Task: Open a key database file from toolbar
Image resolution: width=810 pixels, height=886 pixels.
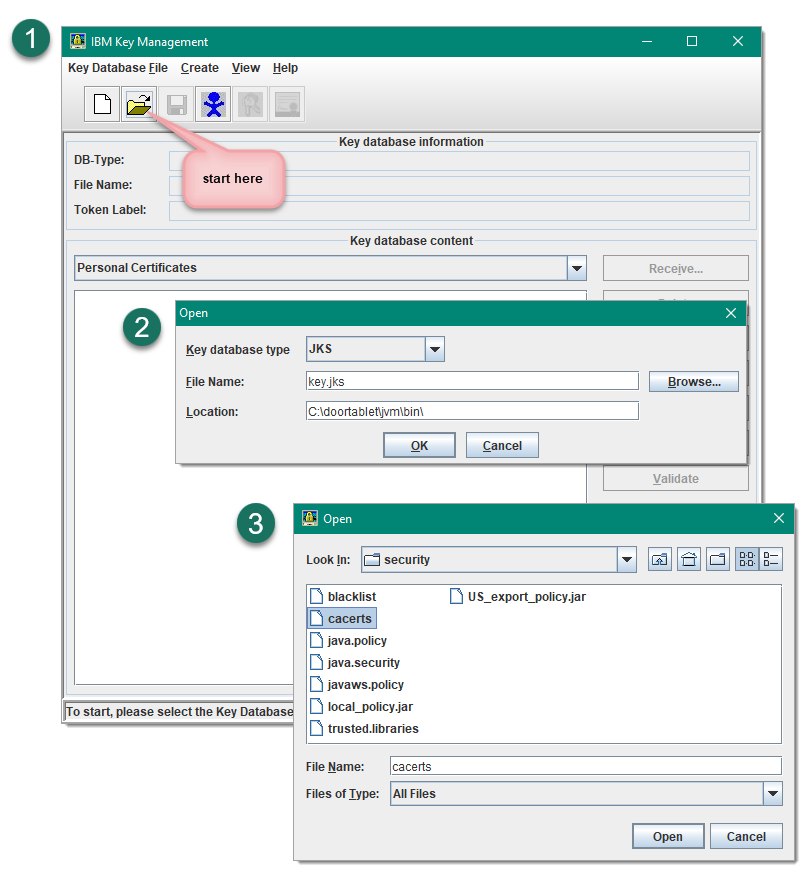Action: 138,104
